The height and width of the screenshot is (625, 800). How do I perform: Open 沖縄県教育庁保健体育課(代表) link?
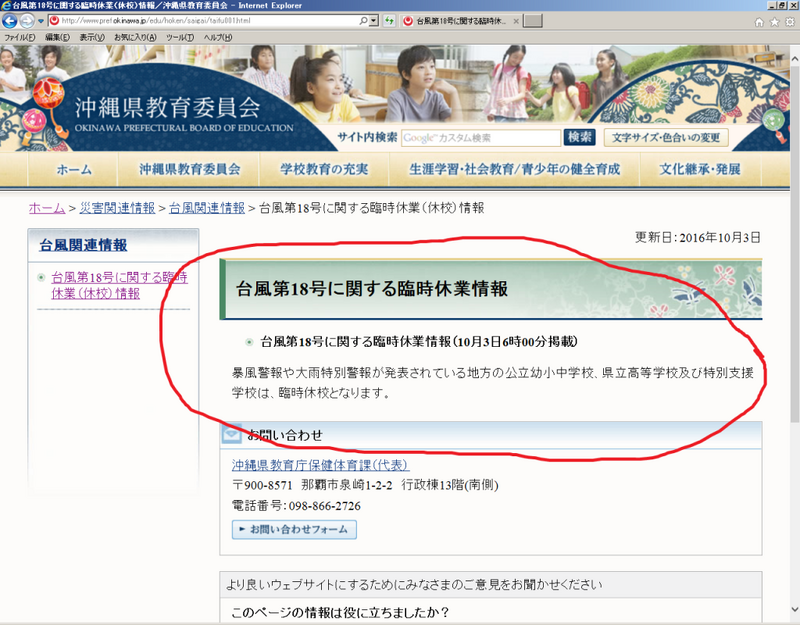[x=320, y=466]
